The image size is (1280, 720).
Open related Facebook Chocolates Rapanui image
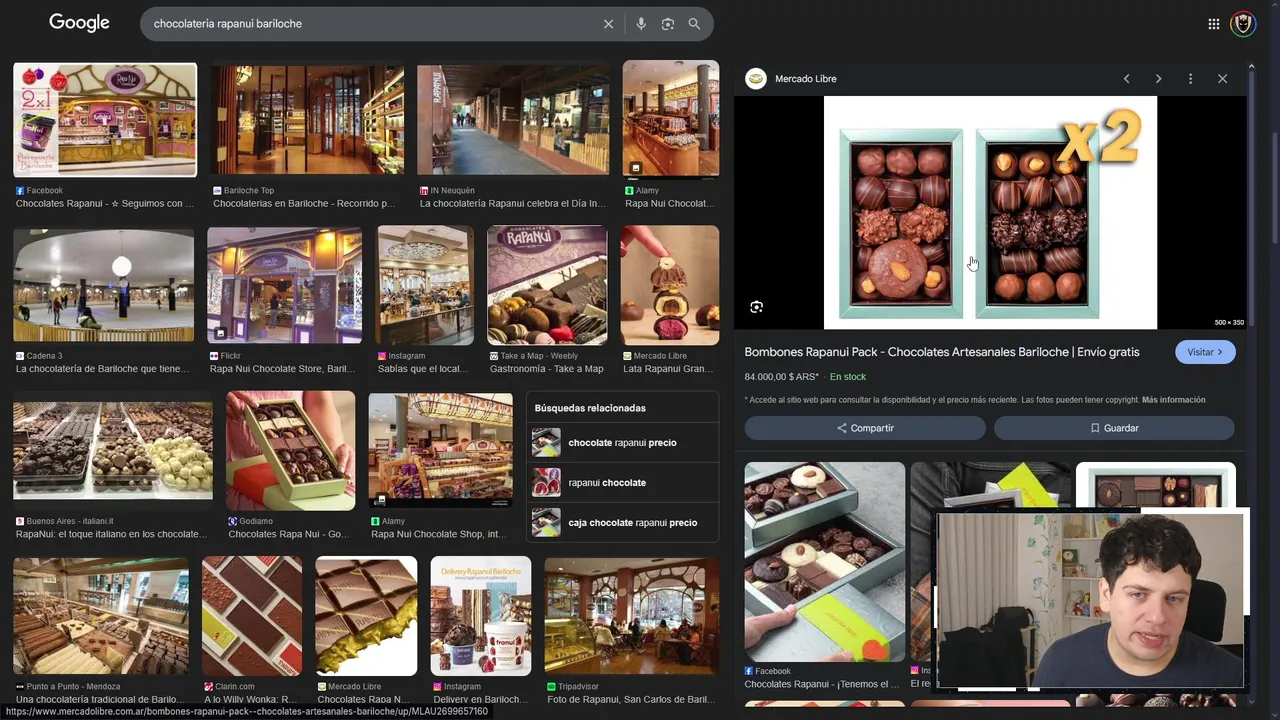tap(825, 561)
